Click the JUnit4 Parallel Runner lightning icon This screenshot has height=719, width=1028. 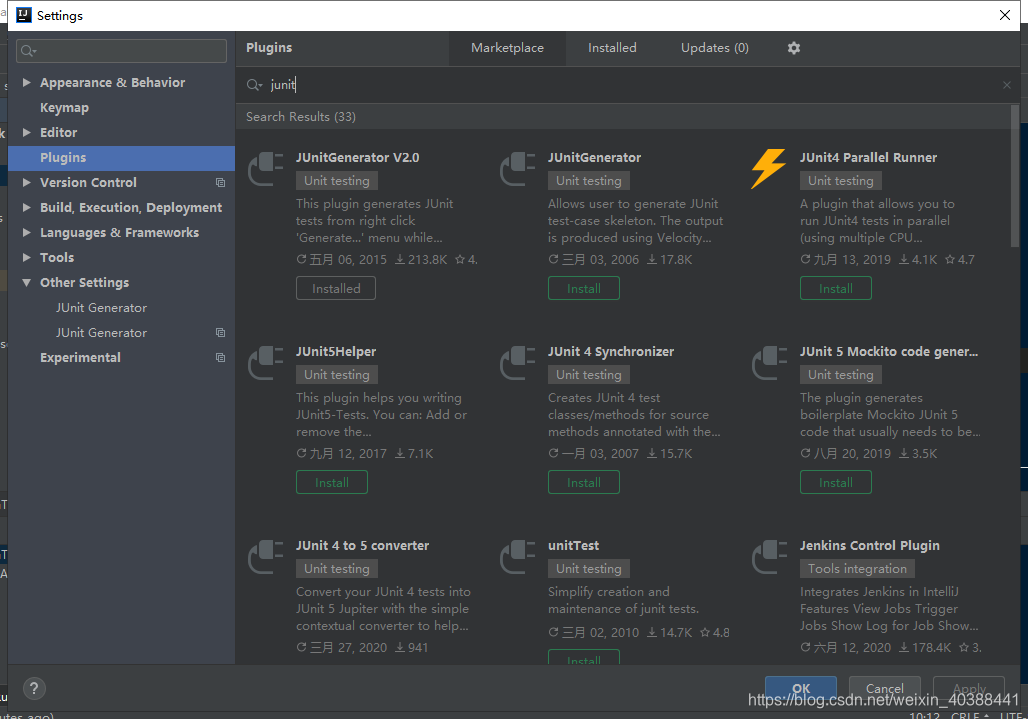(x=768, y=168)
